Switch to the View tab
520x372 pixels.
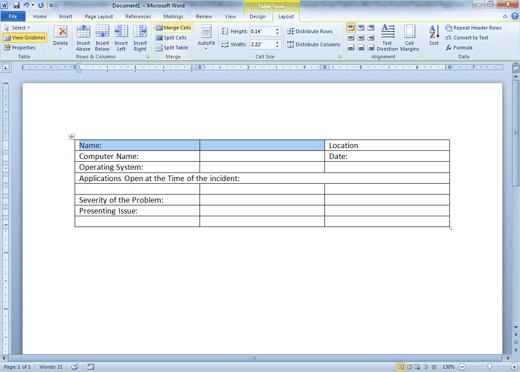point(230,16)
